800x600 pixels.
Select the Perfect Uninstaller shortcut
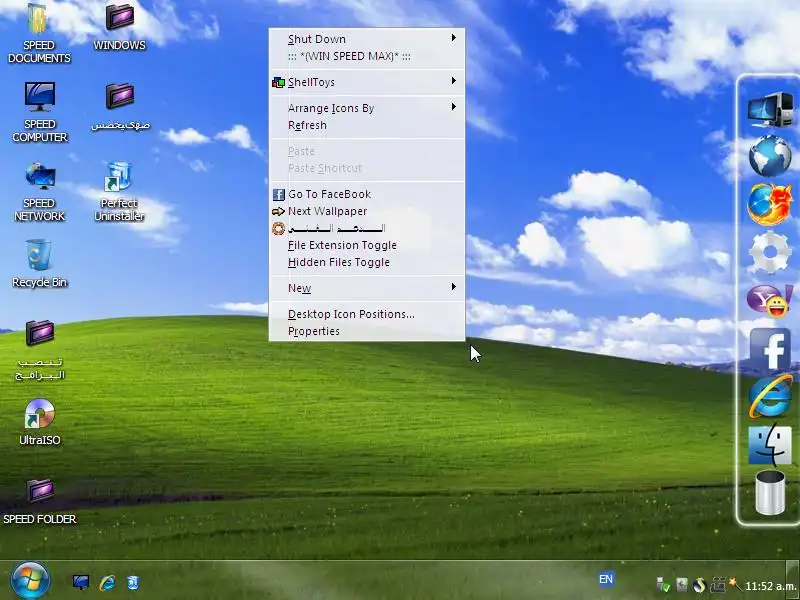(119, 191)
